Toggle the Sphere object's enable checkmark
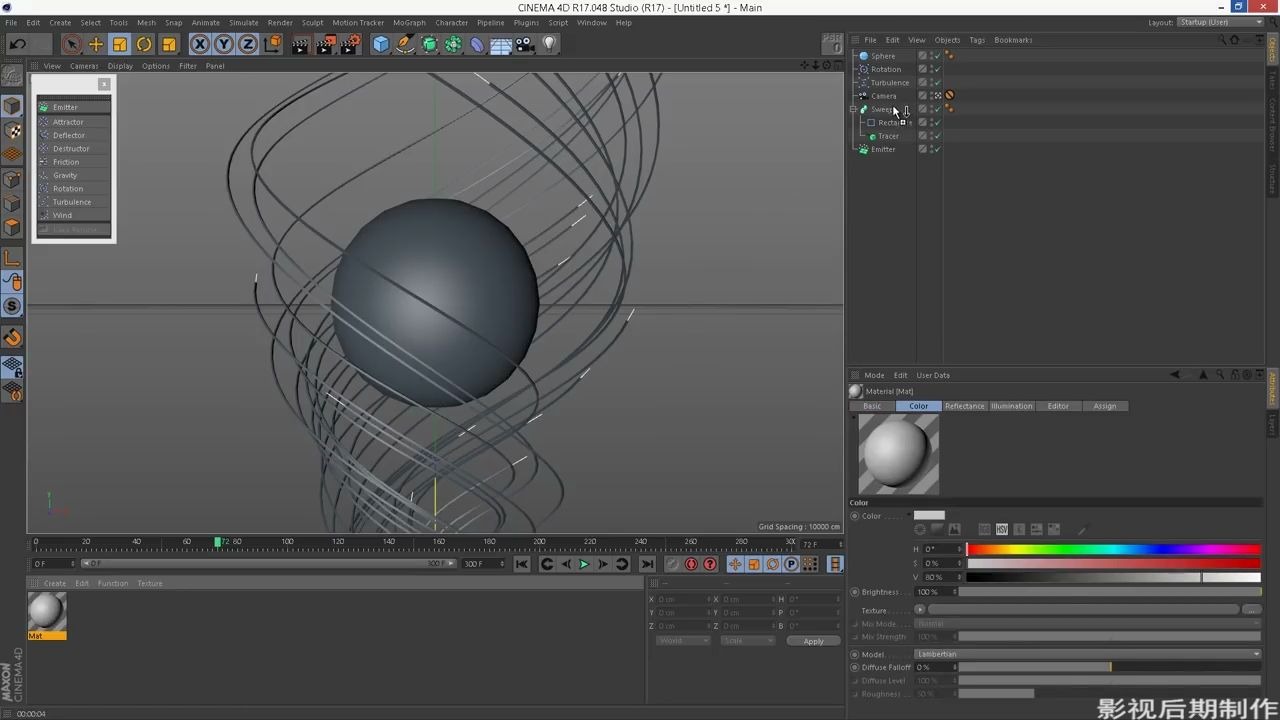1280x720 pixels. pos(937,56)
